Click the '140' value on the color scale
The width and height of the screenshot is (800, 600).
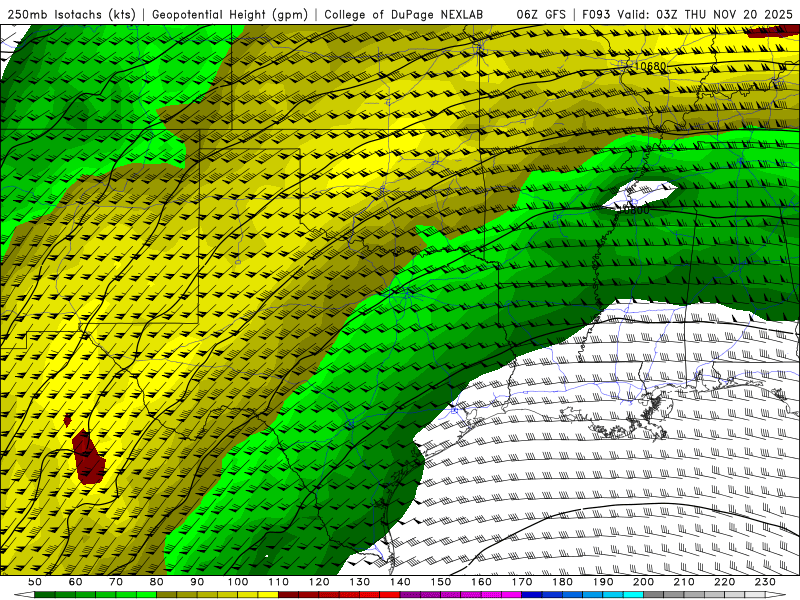point(400,582)
